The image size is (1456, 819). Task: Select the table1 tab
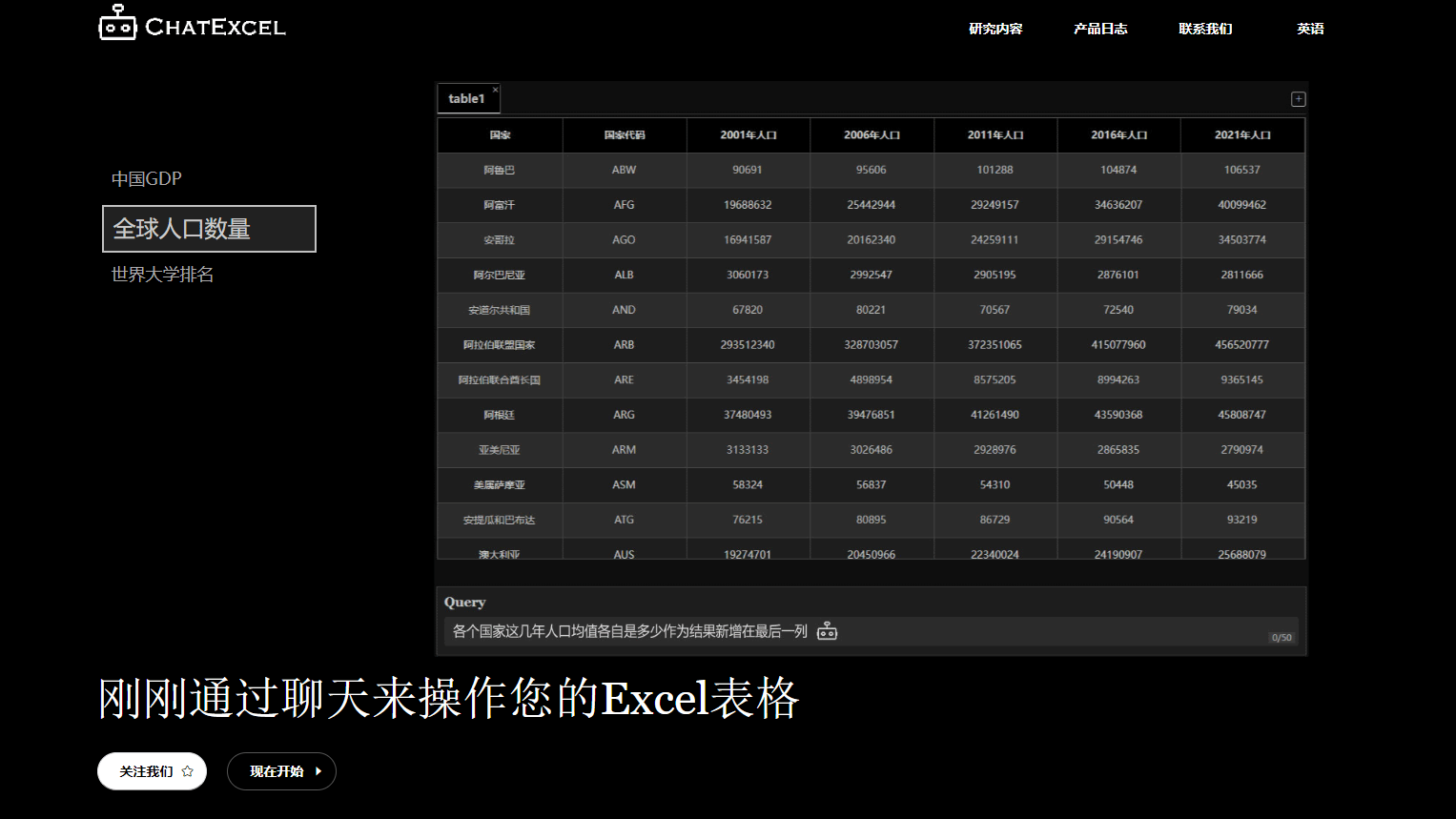[466, 98]
